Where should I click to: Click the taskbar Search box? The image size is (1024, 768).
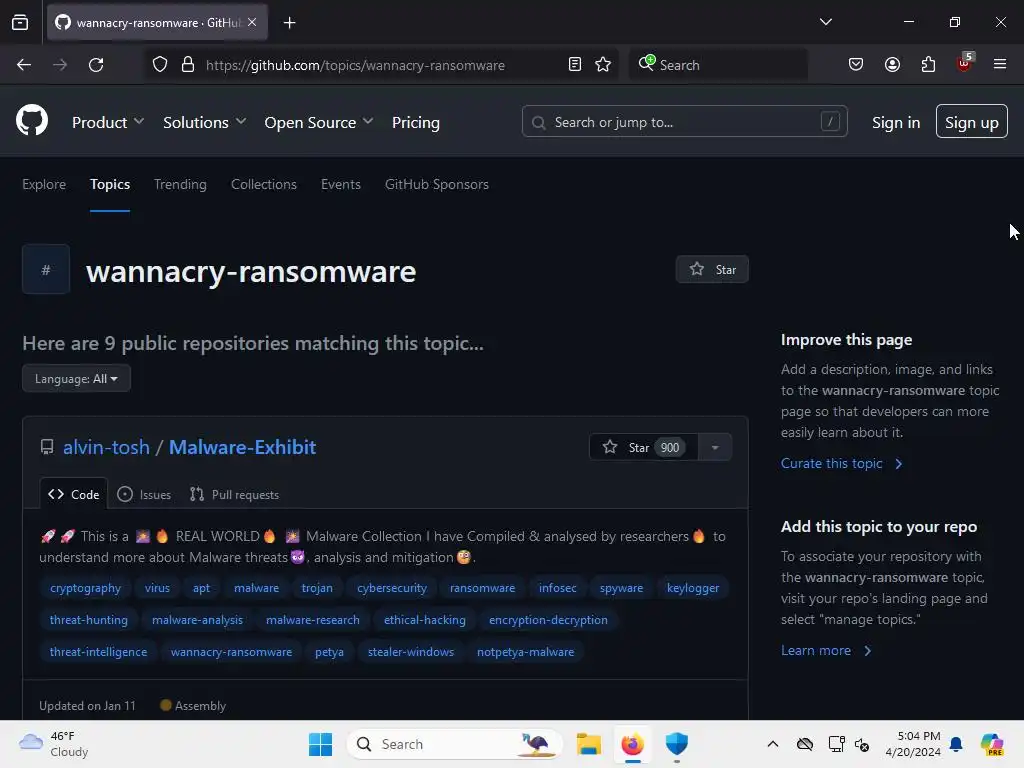(x=455, y=744)
